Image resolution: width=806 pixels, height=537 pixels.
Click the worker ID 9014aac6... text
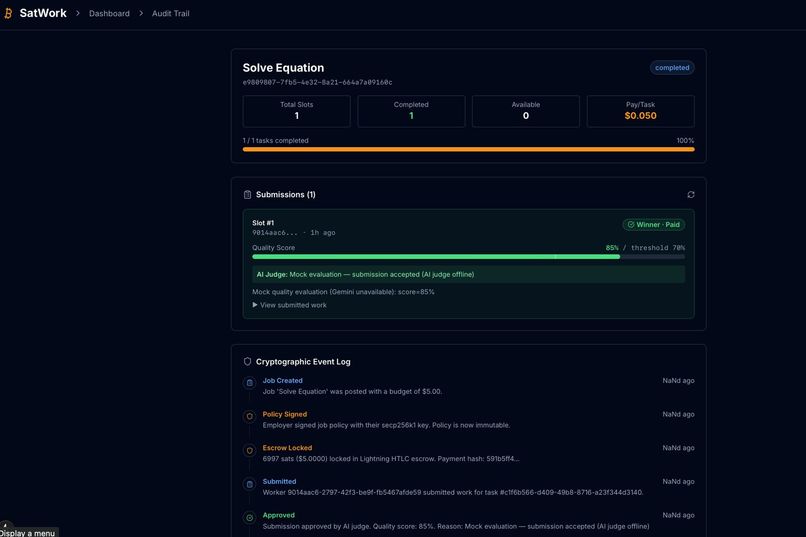click(x=274, y=233)
